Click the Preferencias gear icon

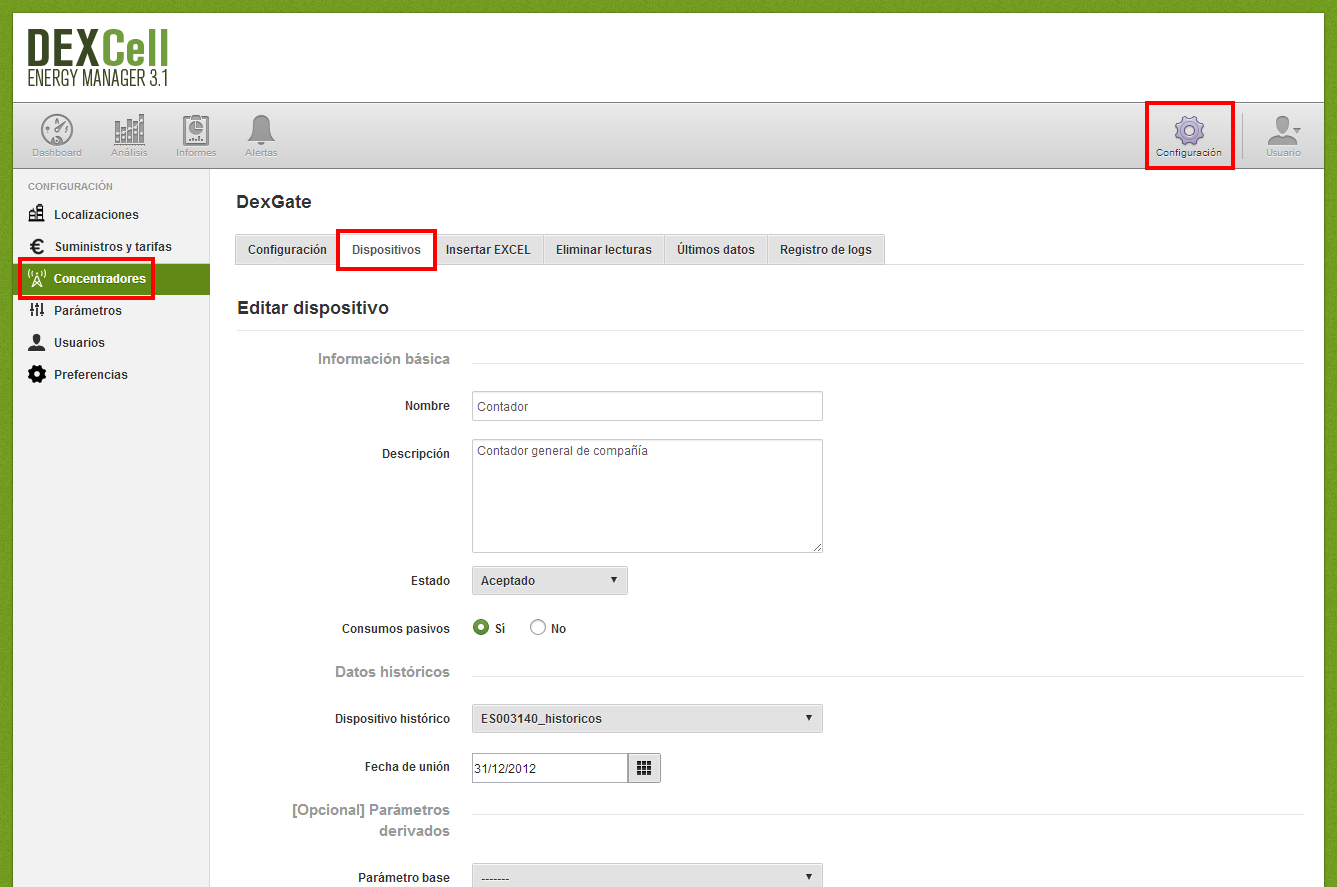pyautogui.click(x=37, y=374)
